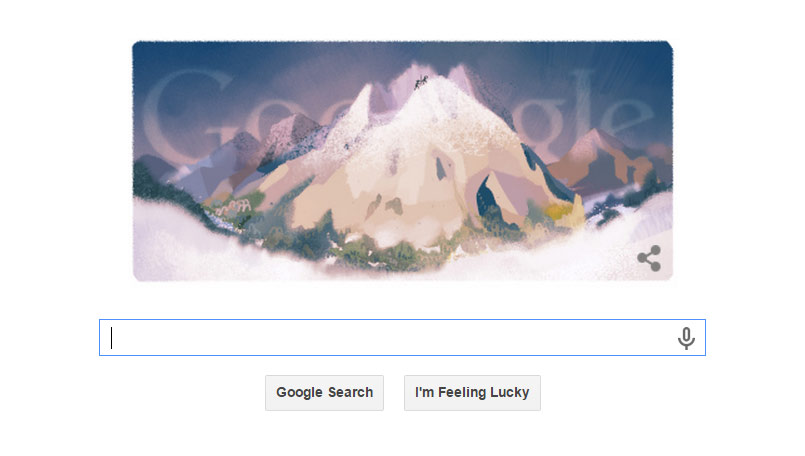Click the I'm Feeling Lucky button

472,393
